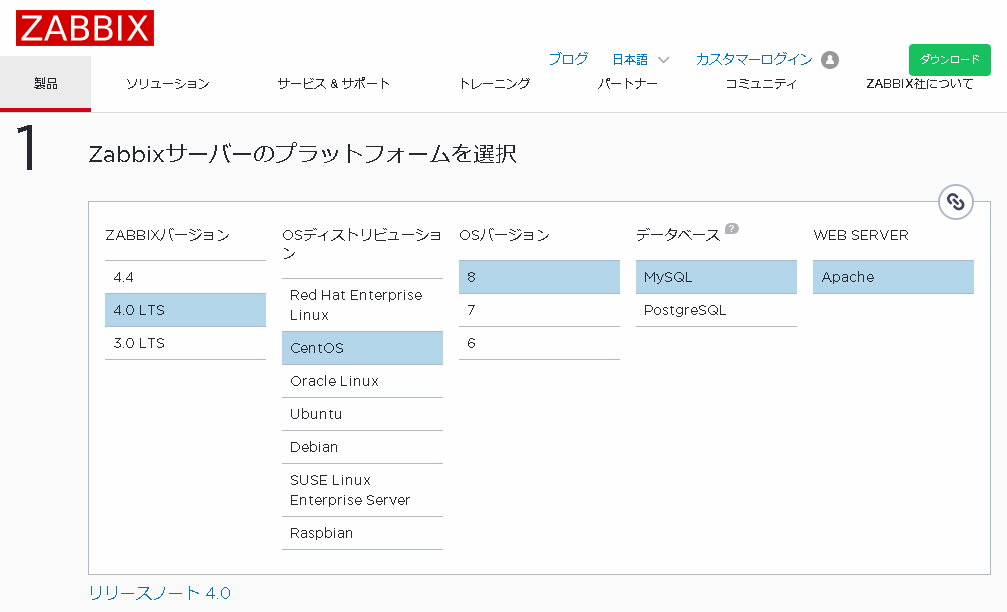The height and width of the screenshot is (612, 1007).
Task: Click the ZABBIX logo
Action: click(85, 28)
